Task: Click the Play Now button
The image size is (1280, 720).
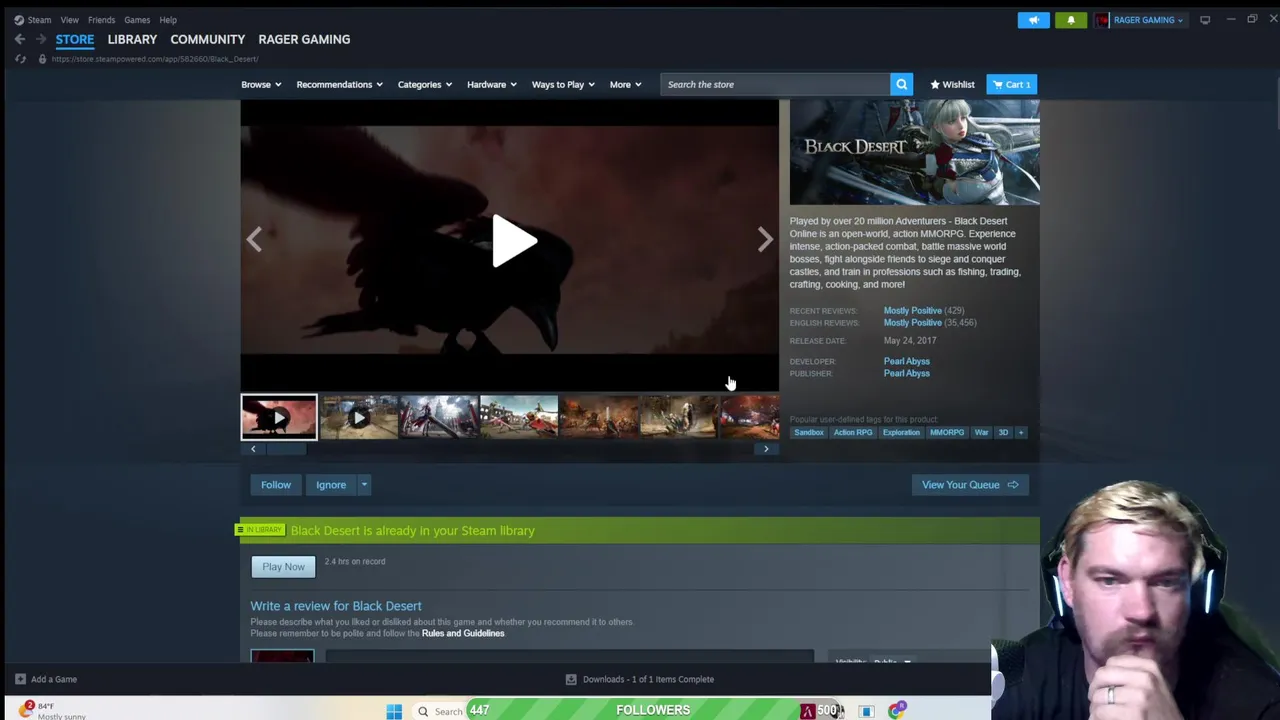Action: pyautogui.click(x=283, y=567)
